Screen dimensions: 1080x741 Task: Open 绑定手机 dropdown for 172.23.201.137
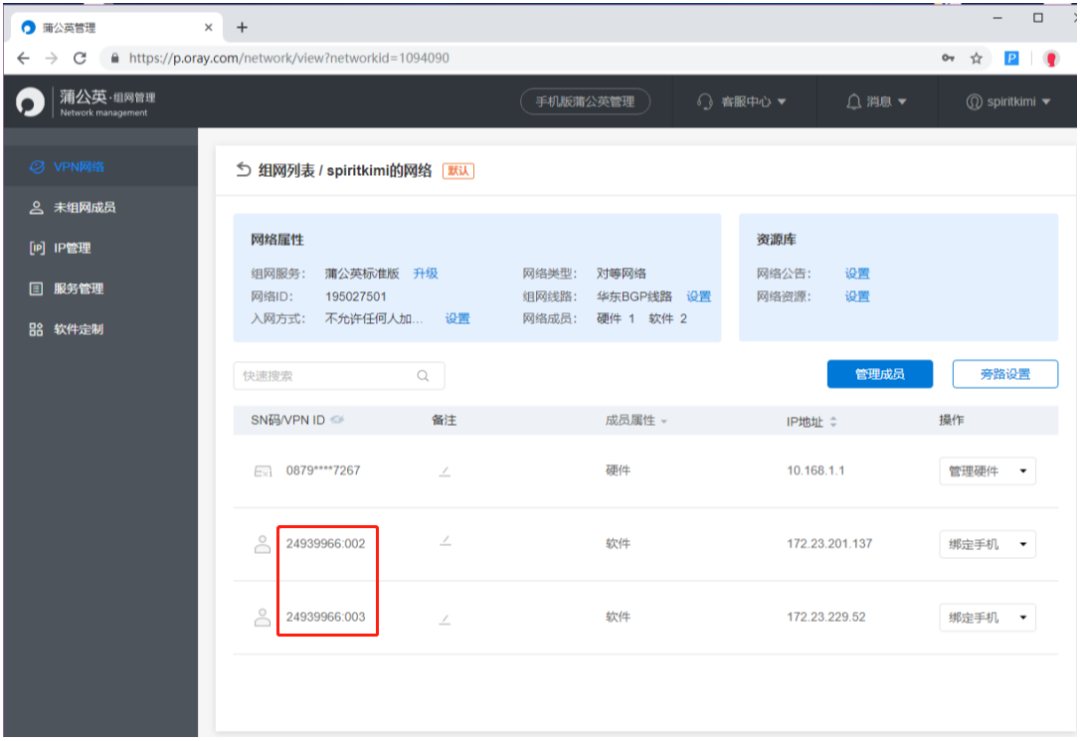tap(987, 544)
